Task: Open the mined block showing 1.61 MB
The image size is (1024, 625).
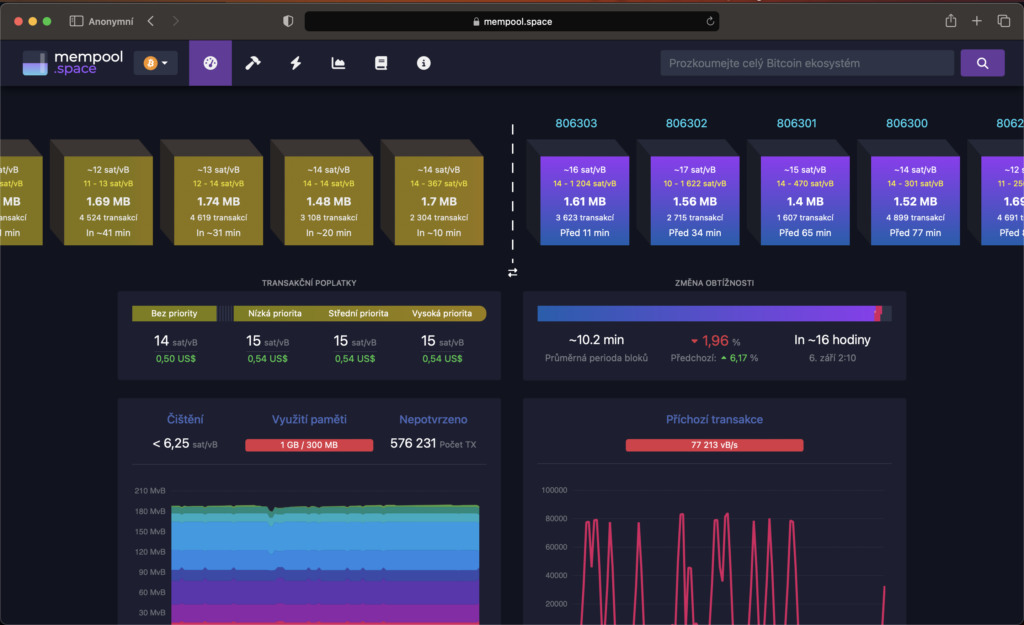Action: click(x=584, y=200)
